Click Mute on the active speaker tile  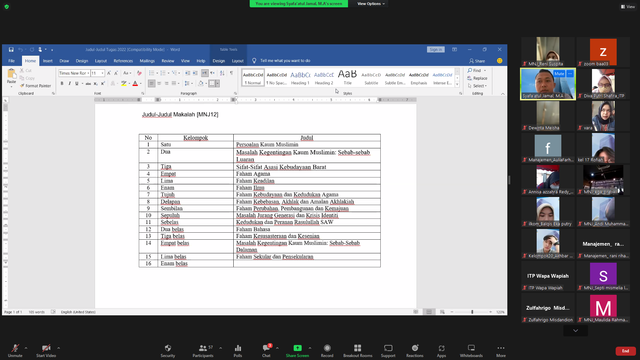point(559,73)
